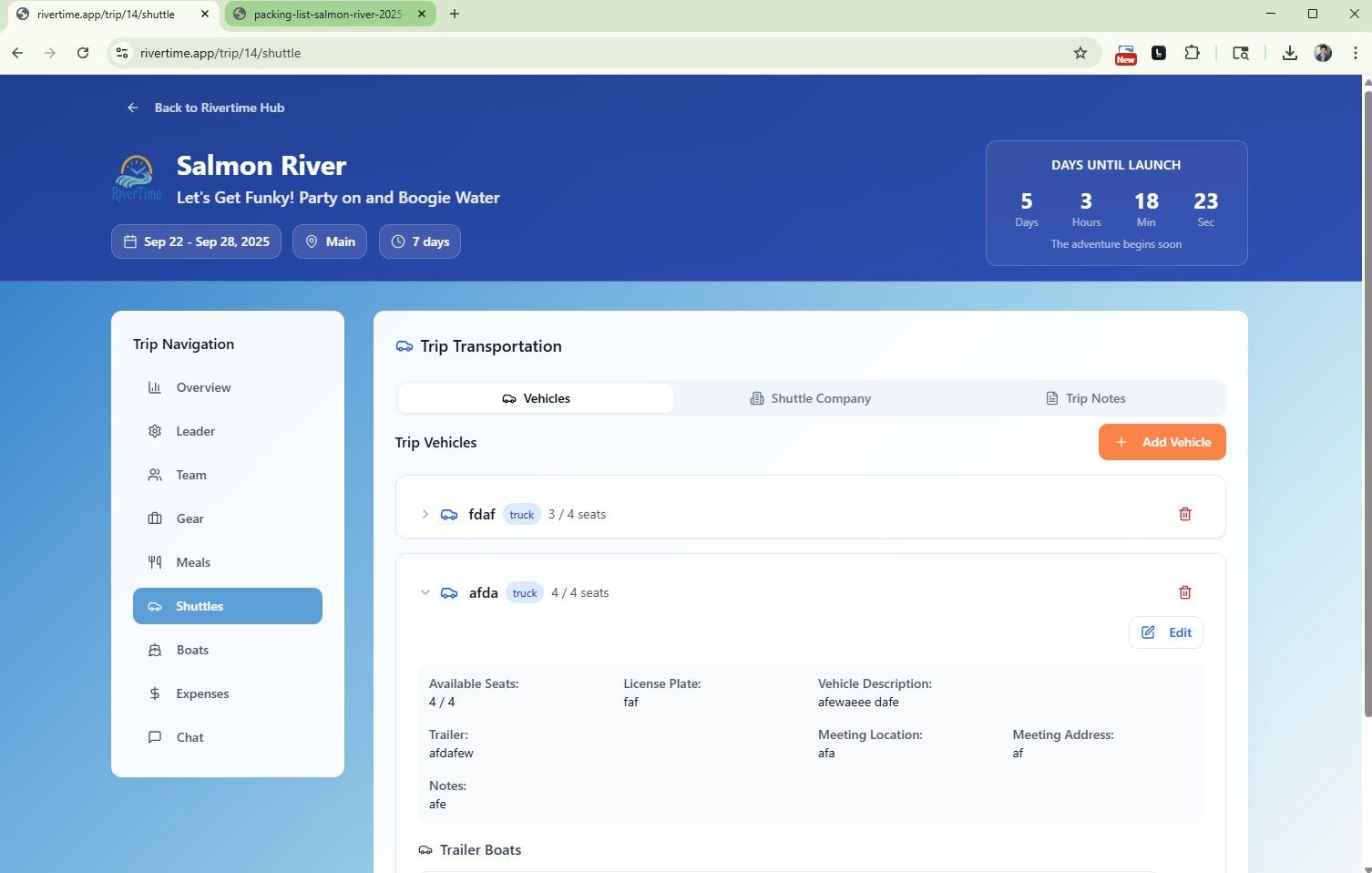This screenshot has width=1372, height=873.
Task: Go back to Rivertime Hub
Action: pos(206,108)
